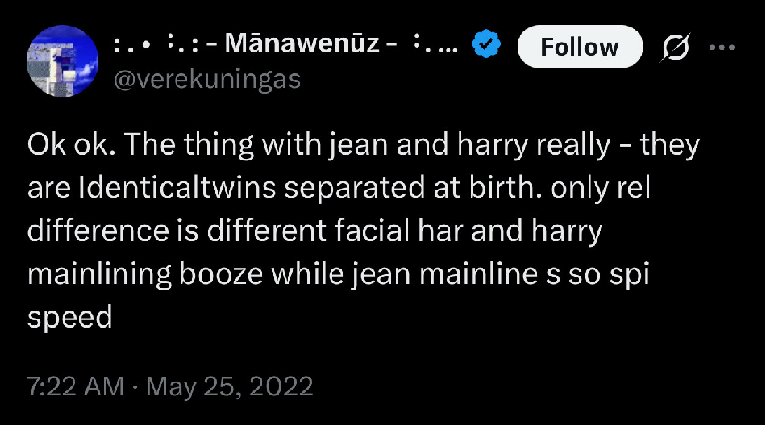Open the @verekuningas handle link
This screenshot has height=425, width=765.
click(x=207, y=81)
